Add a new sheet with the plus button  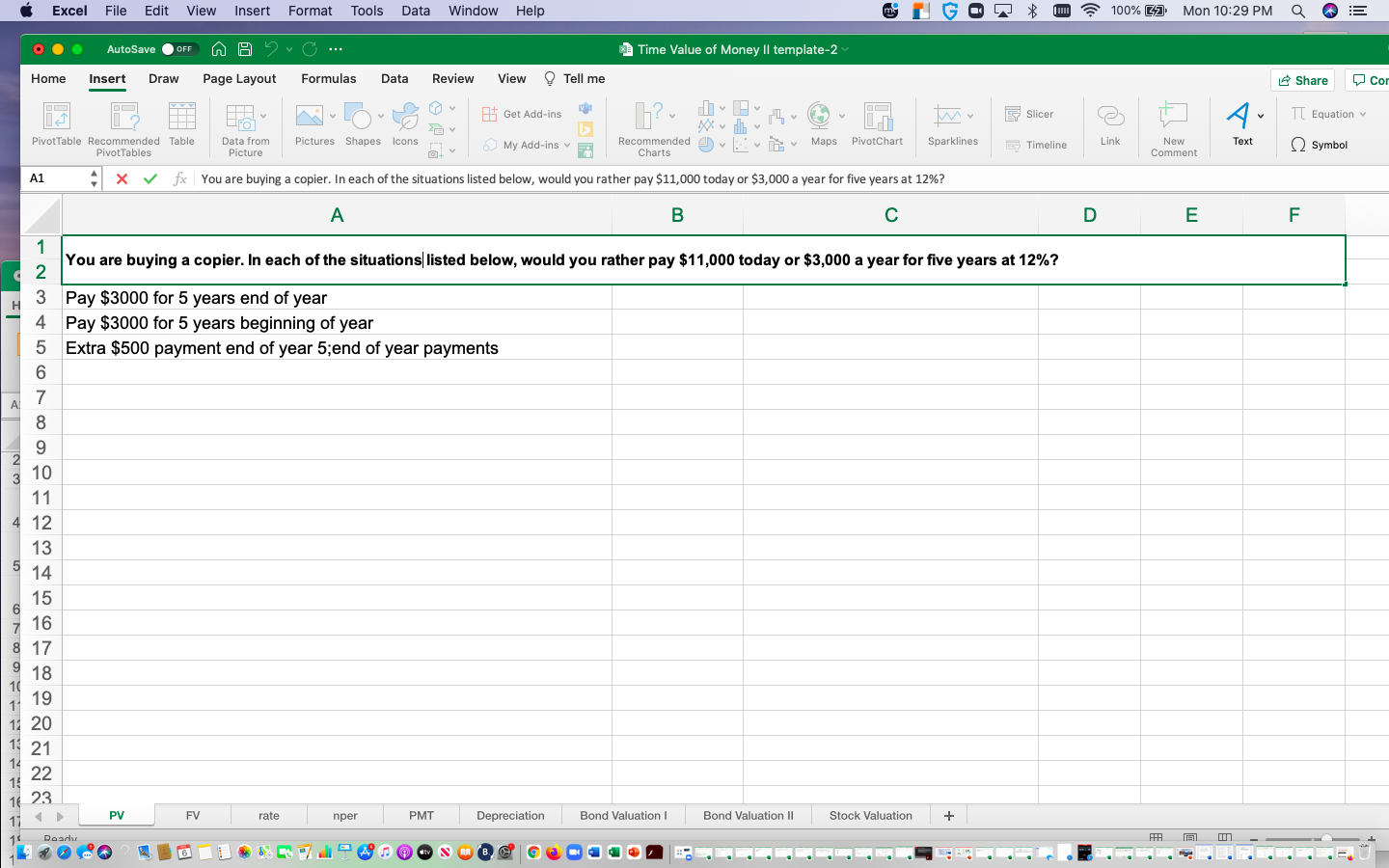(x=948, y=815)
